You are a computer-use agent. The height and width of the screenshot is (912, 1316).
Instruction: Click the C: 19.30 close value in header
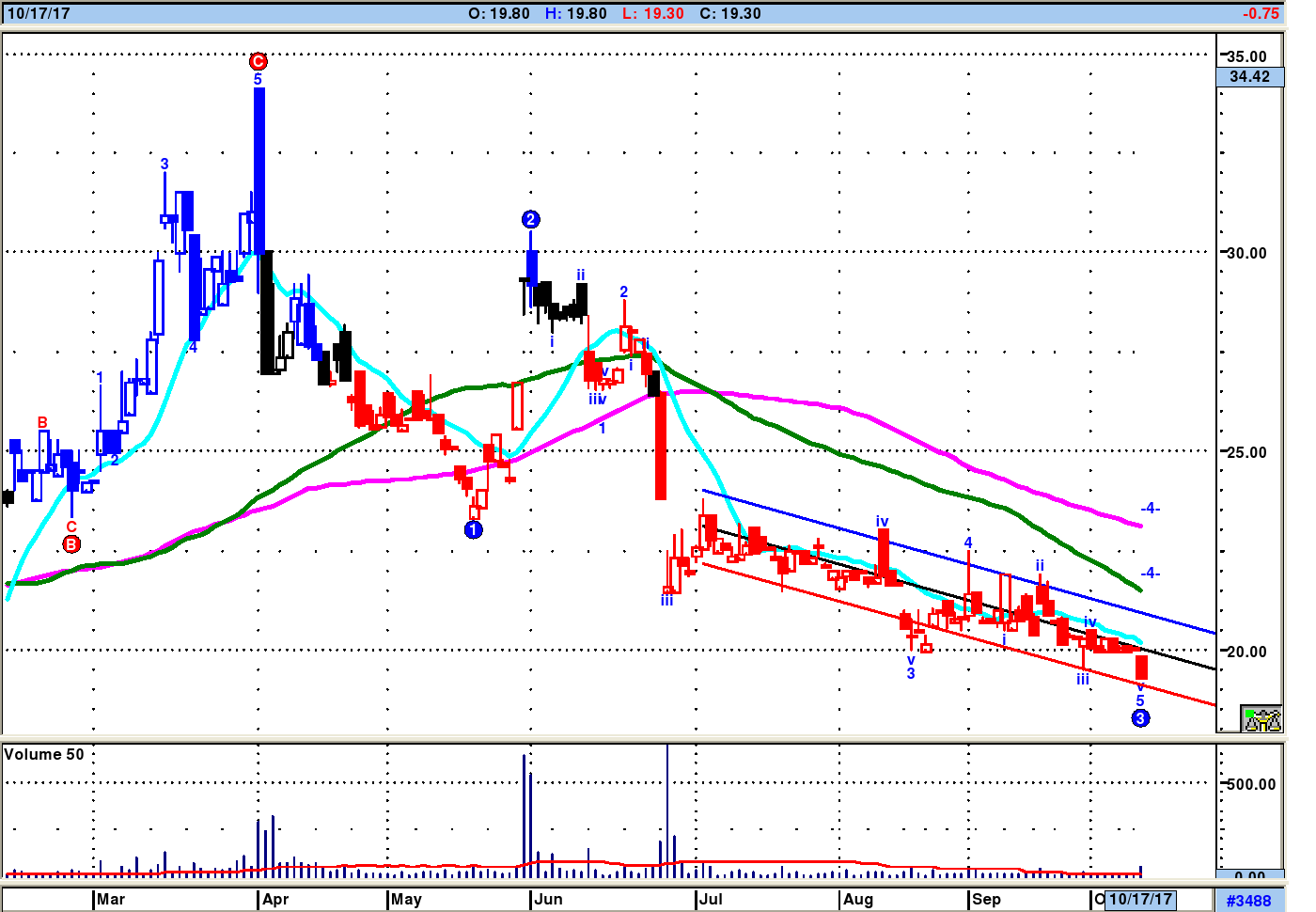pos(730,13)
